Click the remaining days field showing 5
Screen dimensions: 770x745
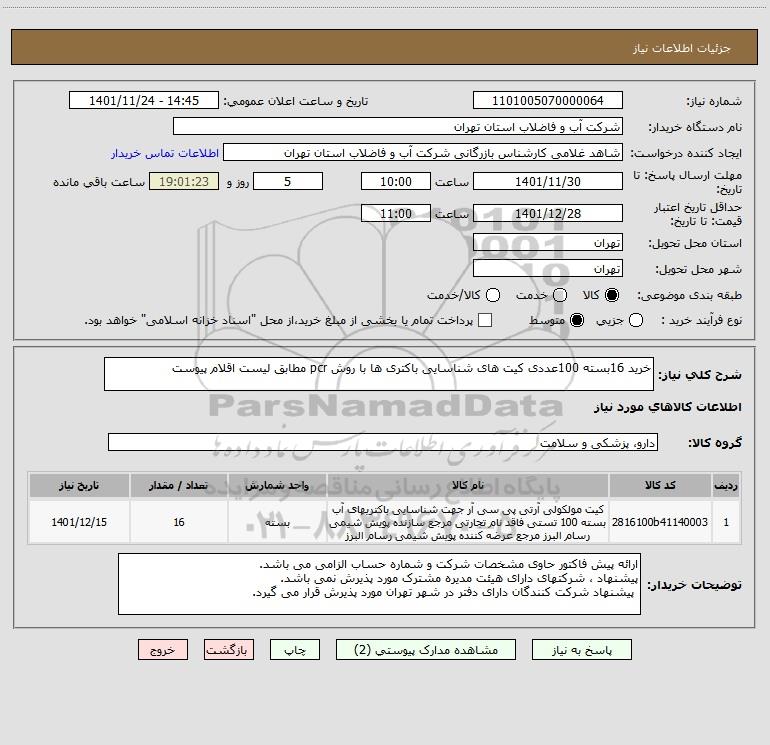(x=288, y=181)
